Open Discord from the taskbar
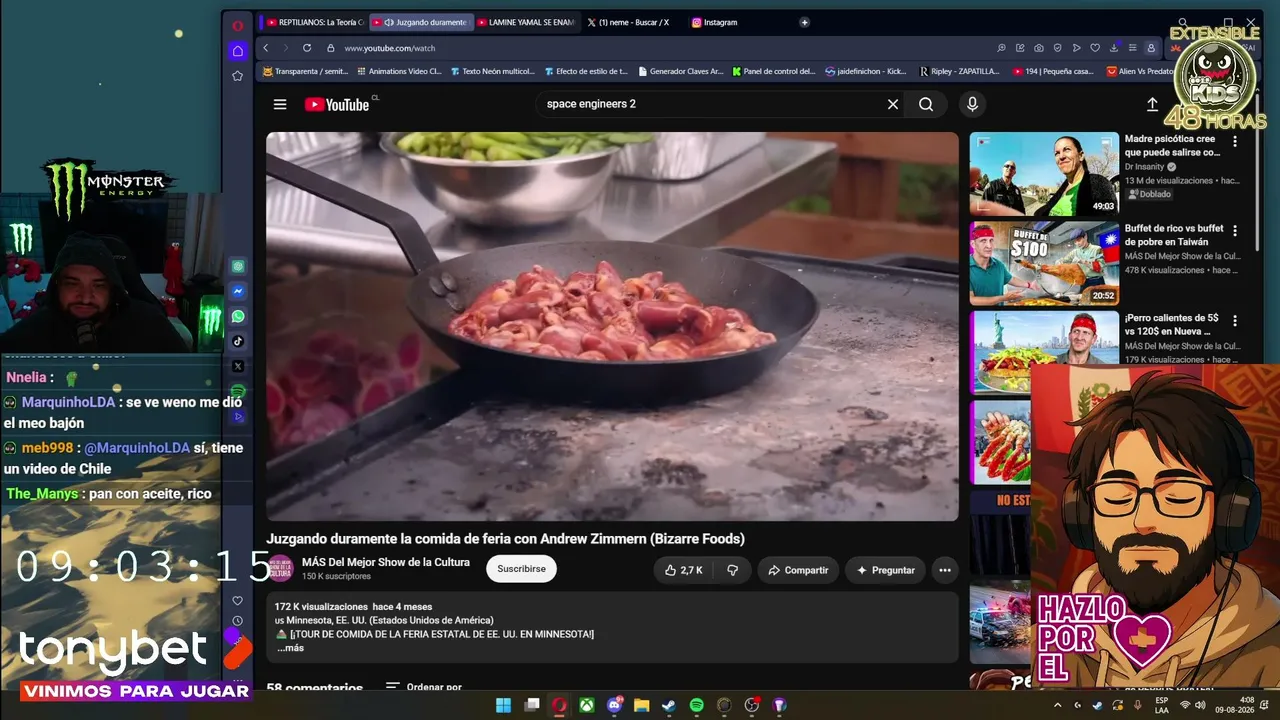The width and height of the screenshot is (1280, 720). pyautogui.click(x=615, y=705)
